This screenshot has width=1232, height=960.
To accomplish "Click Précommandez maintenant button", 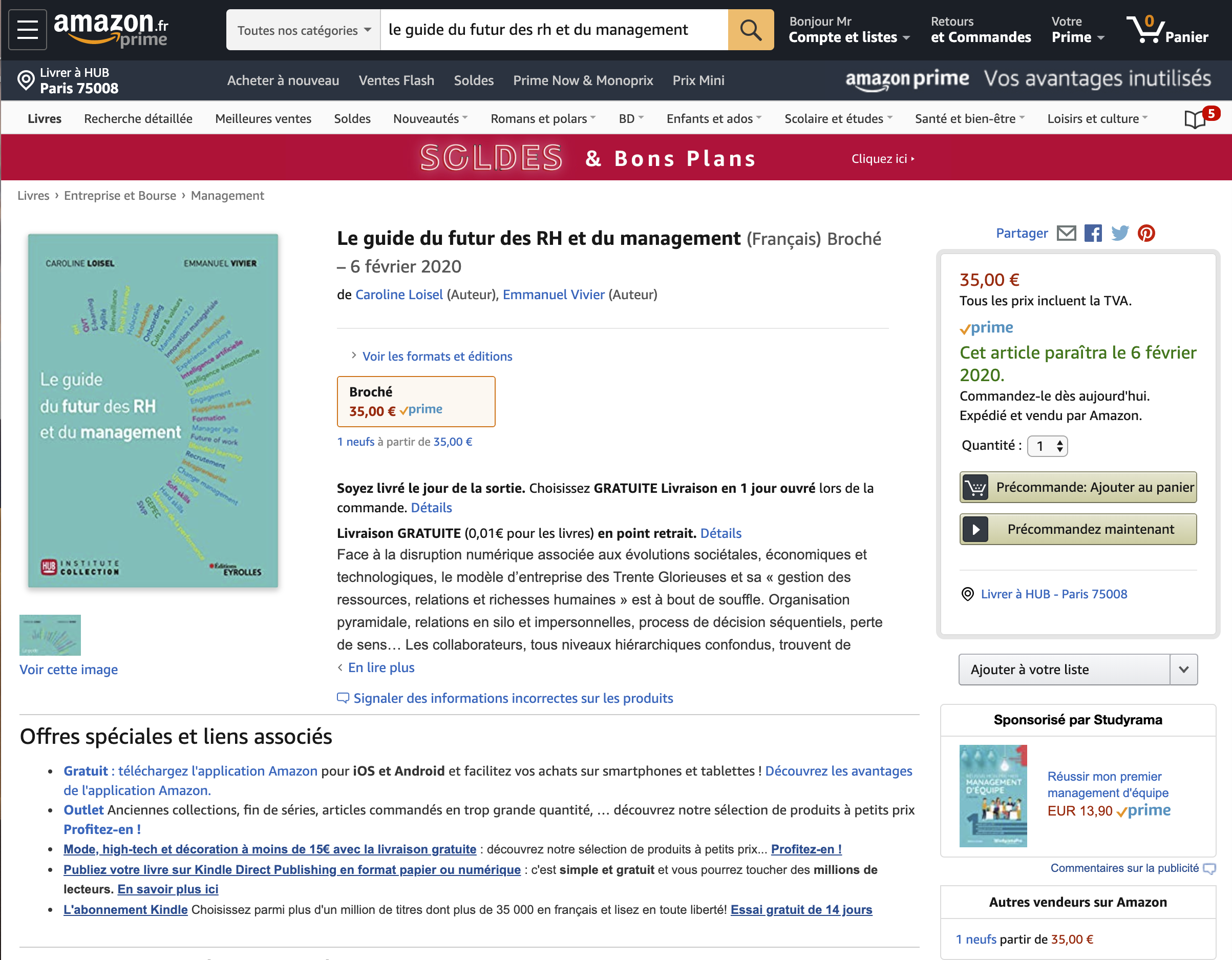I will (1078, 529).
